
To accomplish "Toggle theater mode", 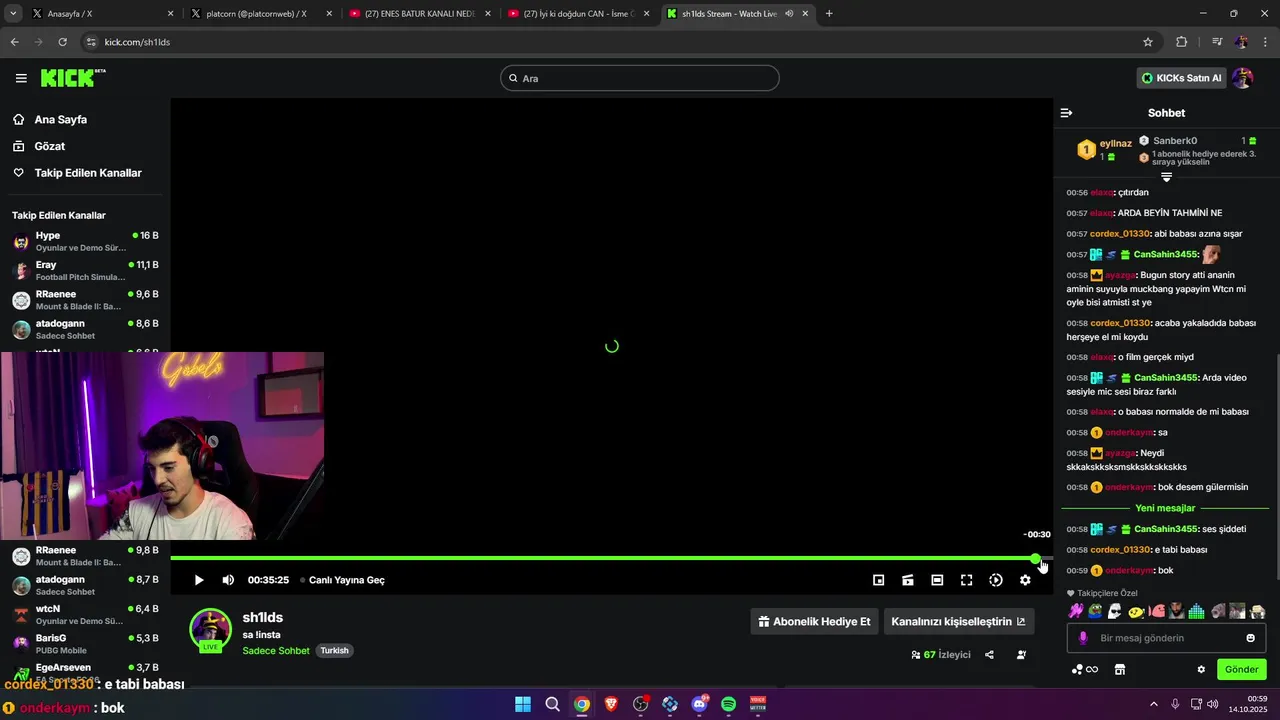I will (x=937, y=580).
